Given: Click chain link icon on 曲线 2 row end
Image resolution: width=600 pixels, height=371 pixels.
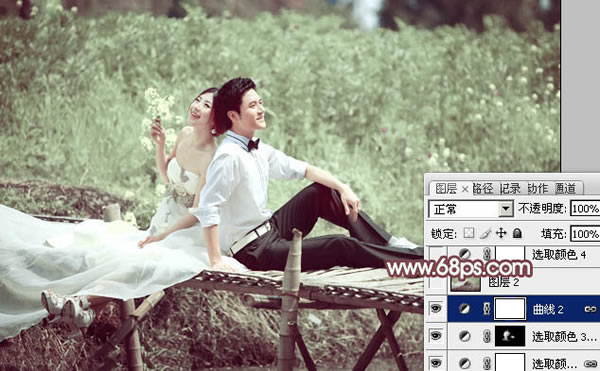Looking at the screenshot, I should [x=591, y=309].
